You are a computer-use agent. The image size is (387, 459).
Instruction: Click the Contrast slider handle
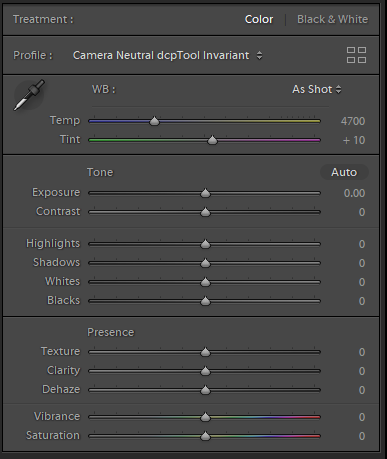pyautogui.click(x=205, y=212)
